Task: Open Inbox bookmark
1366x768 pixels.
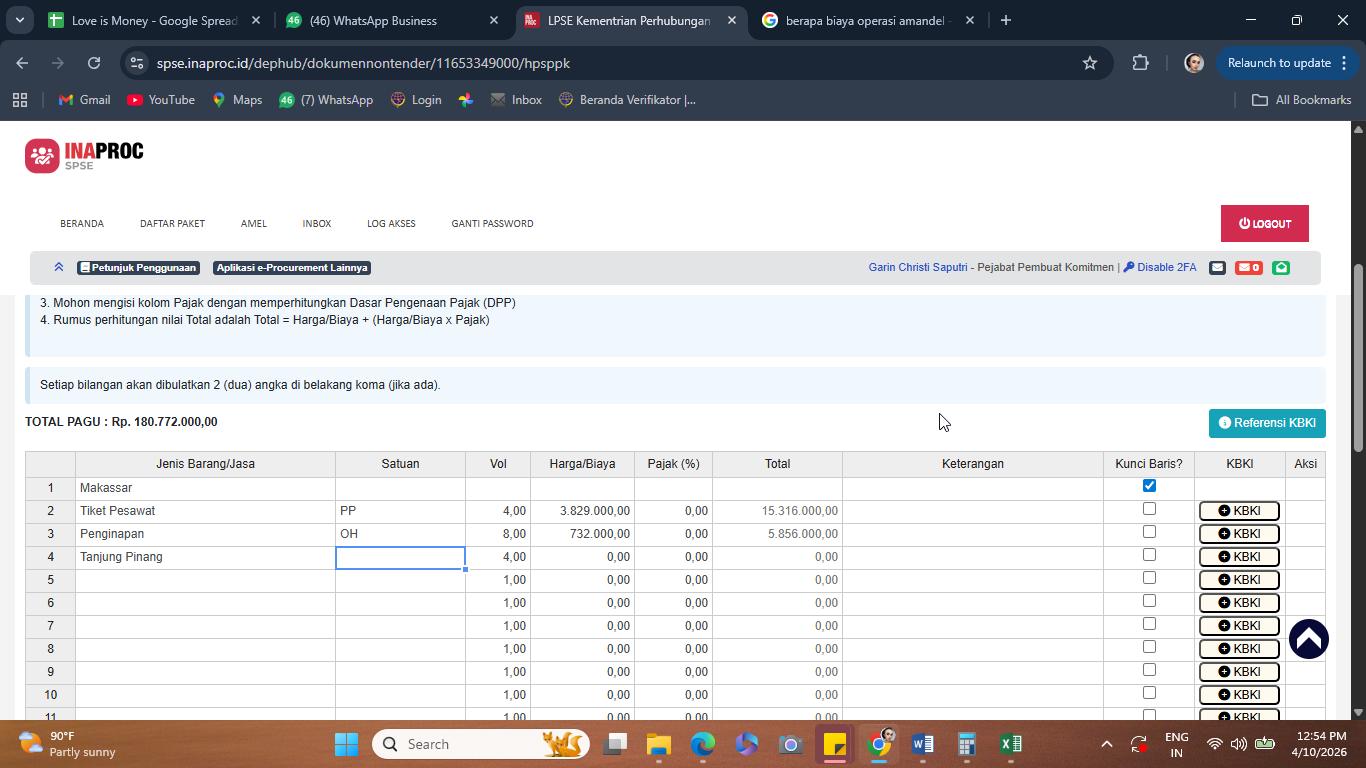Action: pyautogui.click(x=516, y=100)
